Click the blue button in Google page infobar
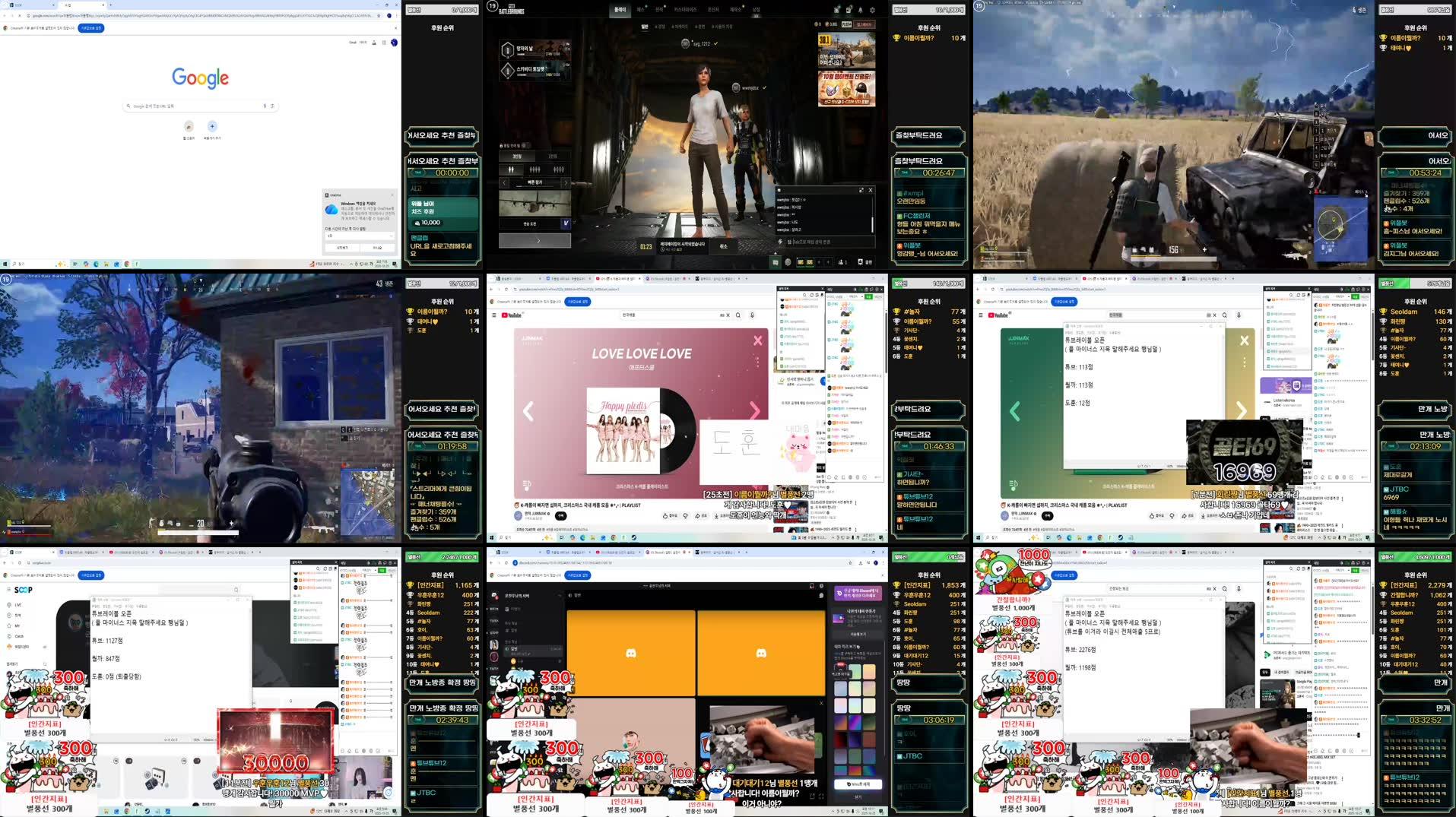 (x=90, y=28)
